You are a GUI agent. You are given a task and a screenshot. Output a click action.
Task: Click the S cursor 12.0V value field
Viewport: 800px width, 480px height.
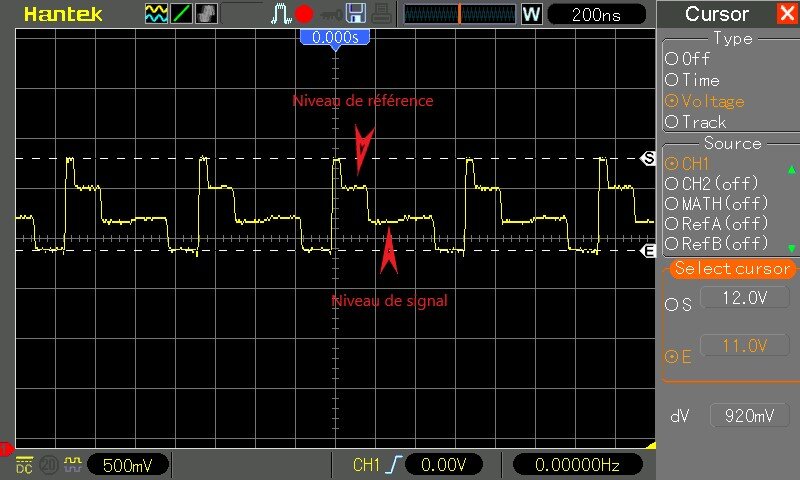tap(745, 298)
